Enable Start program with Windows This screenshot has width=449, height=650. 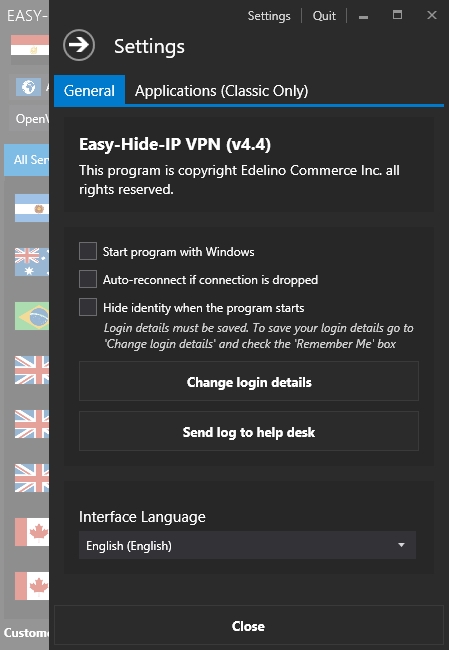coord(88,251)
